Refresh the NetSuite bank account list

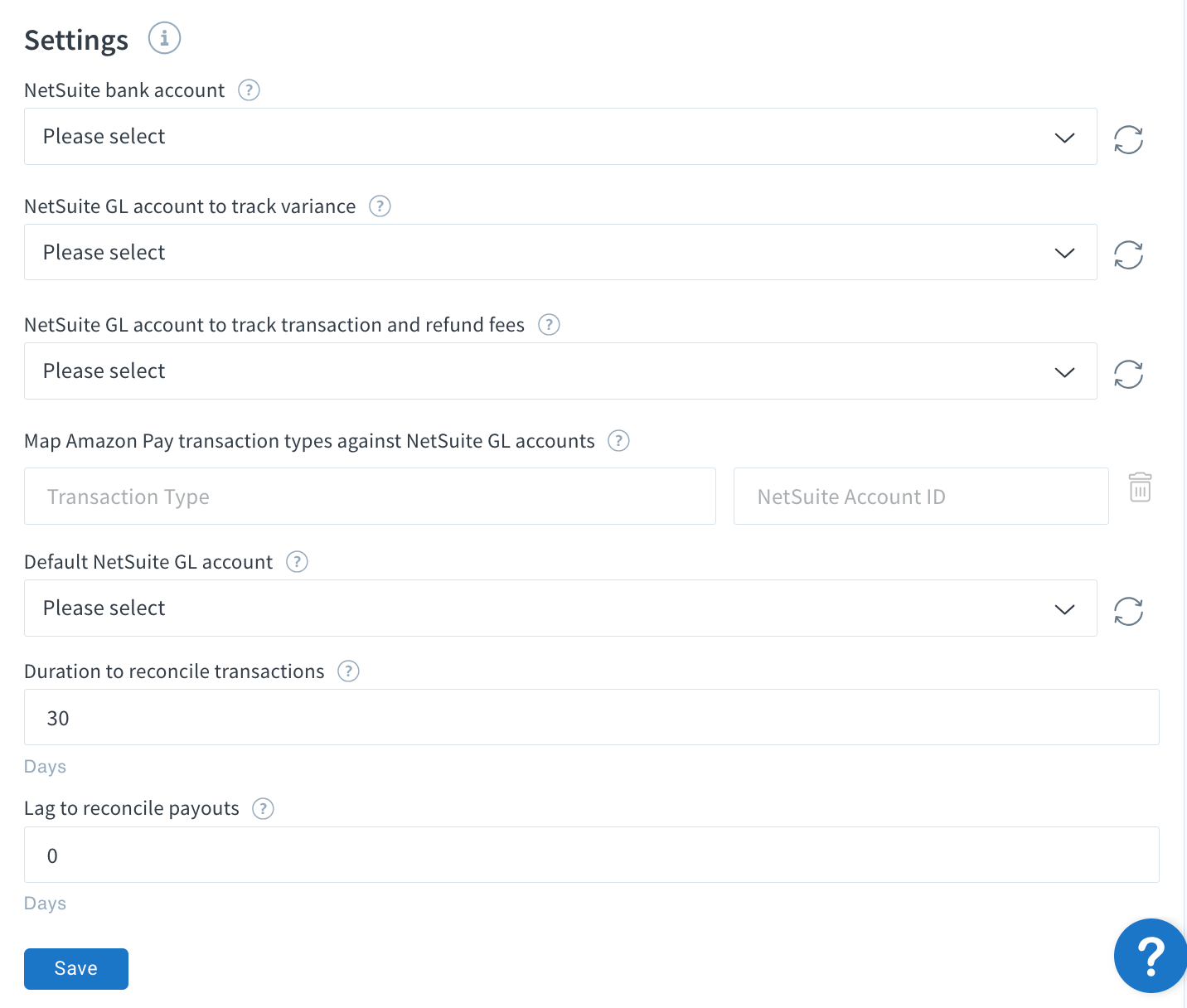click(x=1128, y=139)
